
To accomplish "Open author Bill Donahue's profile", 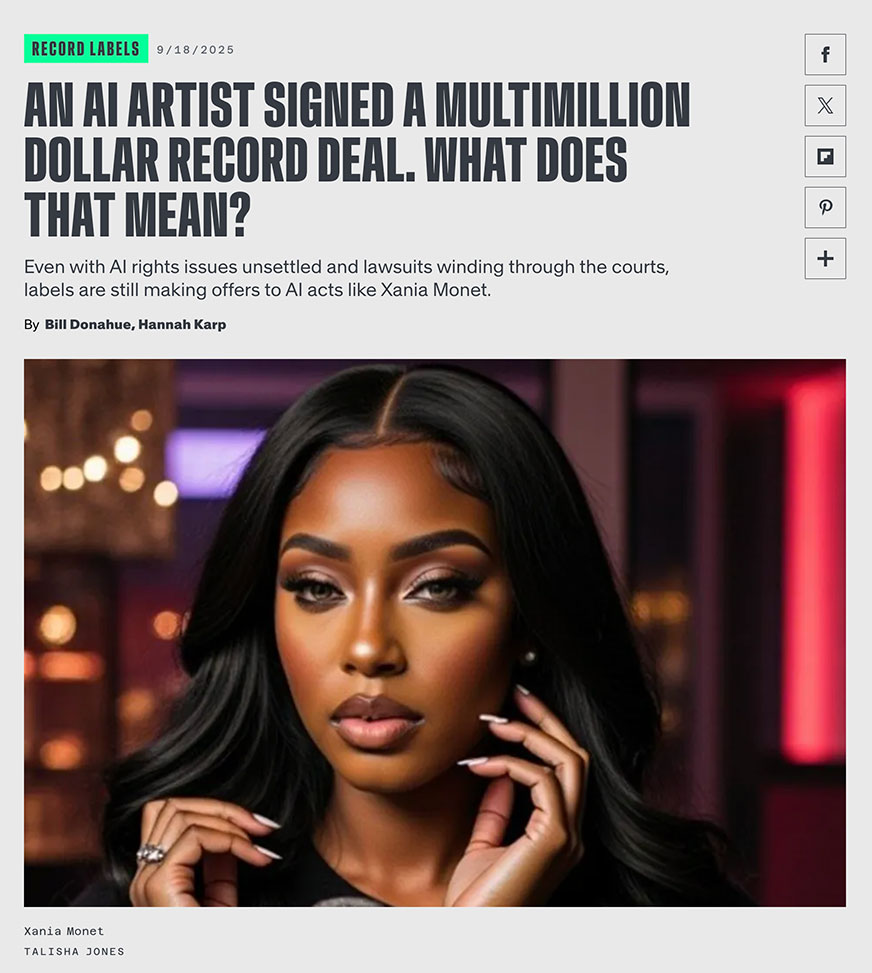I will click(x=88, y=325).
